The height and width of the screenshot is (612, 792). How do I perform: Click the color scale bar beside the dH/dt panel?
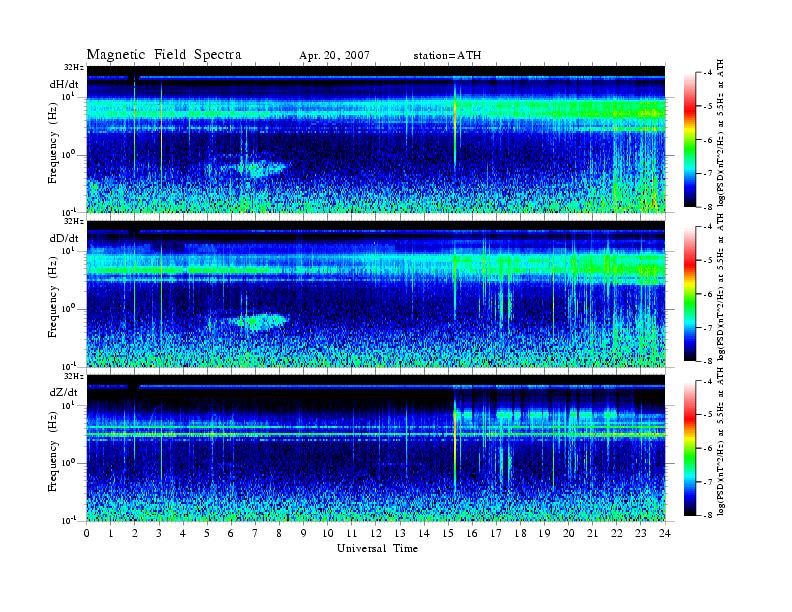click(x=690, y=140)
